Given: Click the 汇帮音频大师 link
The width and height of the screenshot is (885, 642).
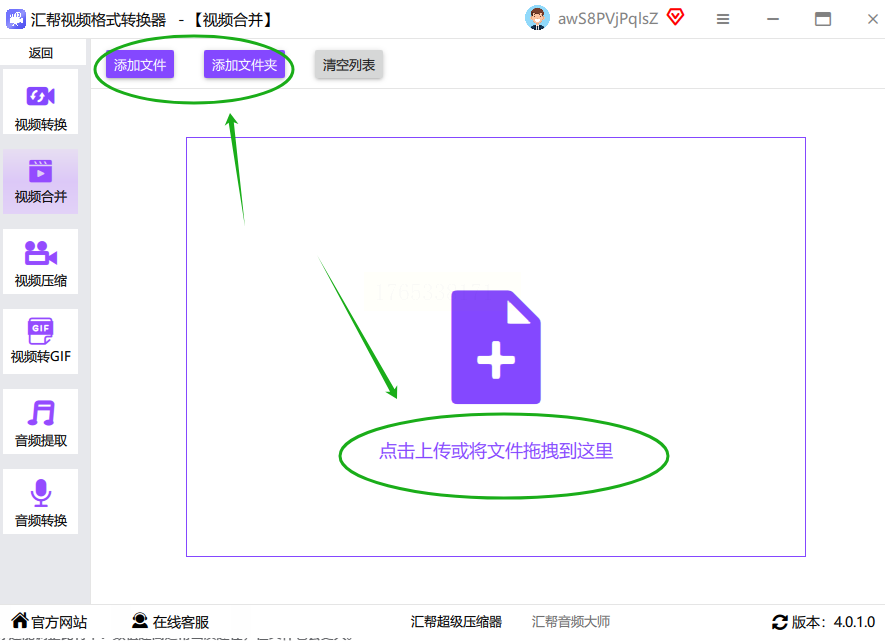Looking at the screenshot, I should tap(571, 622).
